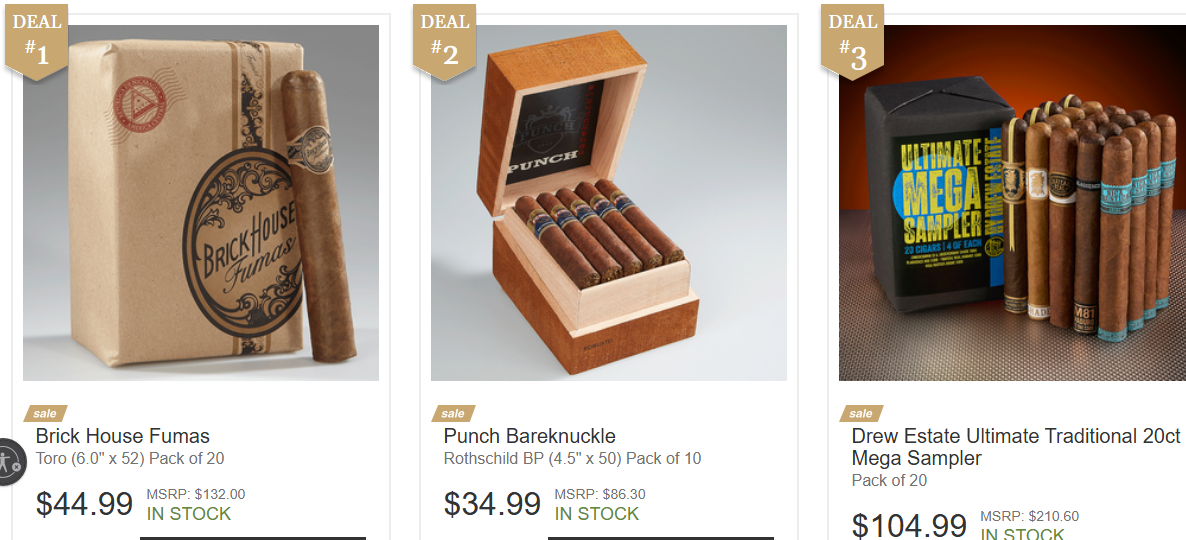Image resolution: width=1186 pixels, height=540 pixels.
Task: Click the dark button under Brick House Fumas
Action: click(253, 538)
